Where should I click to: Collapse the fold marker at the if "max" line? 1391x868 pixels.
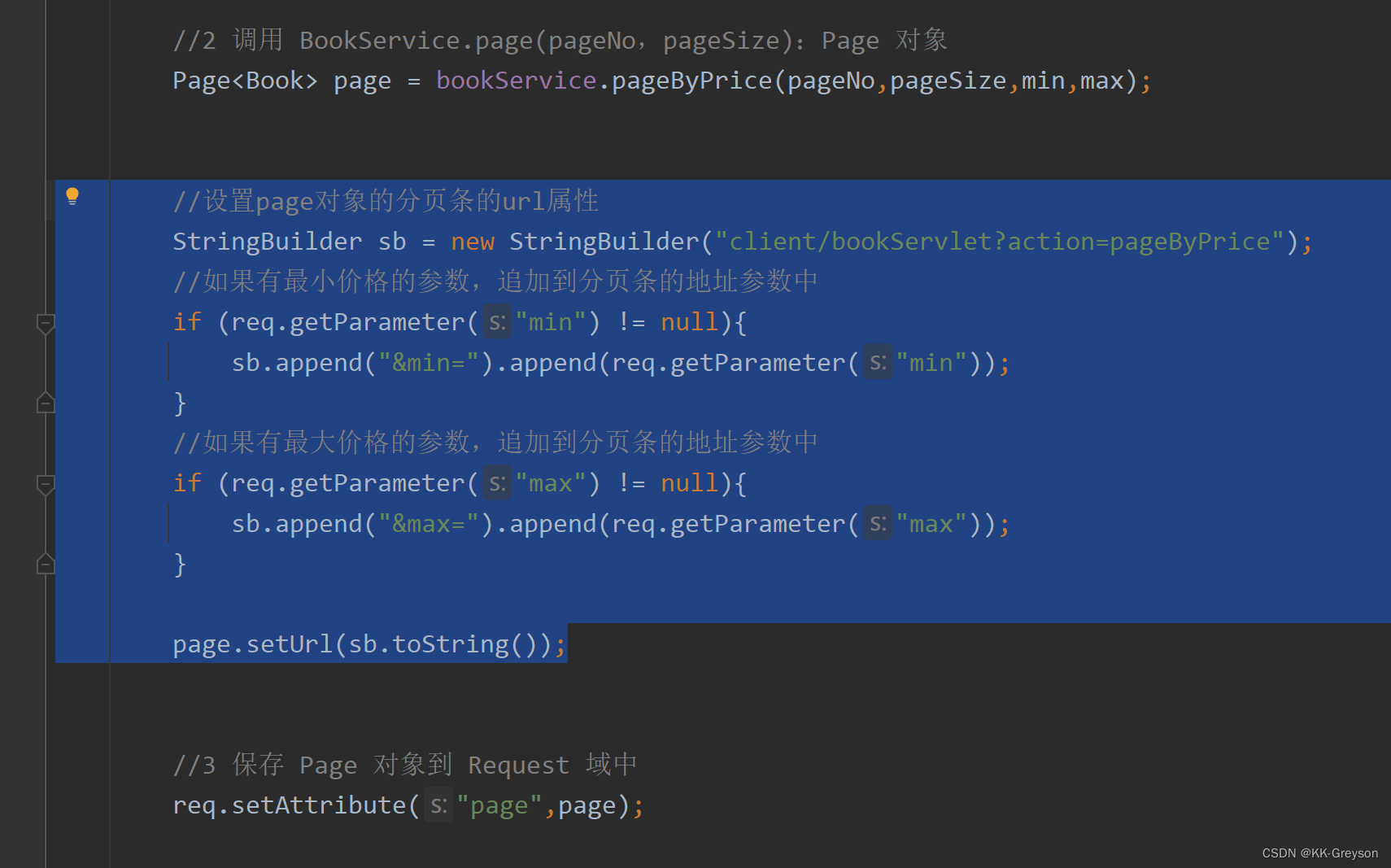click(46, 485)
